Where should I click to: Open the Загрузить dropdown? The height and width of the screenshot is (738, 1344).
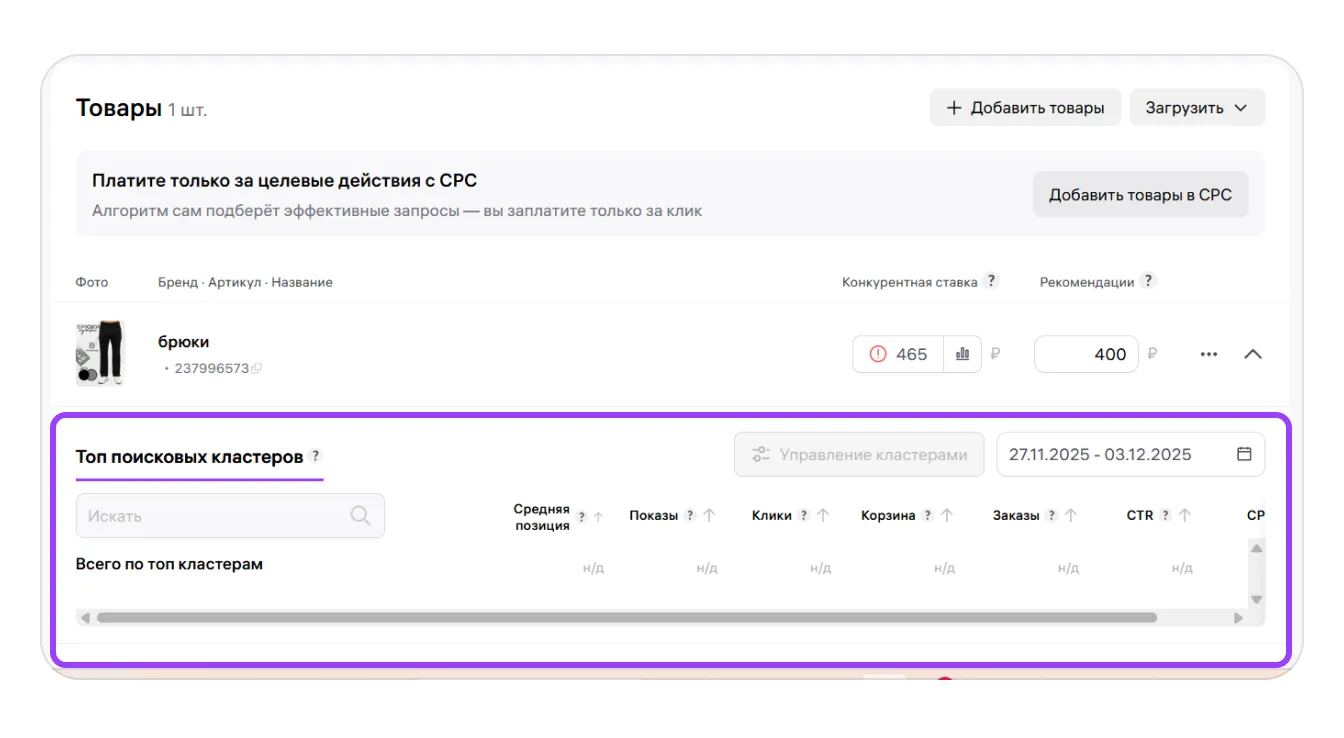pyautogui.click(x=1197, y=108)
